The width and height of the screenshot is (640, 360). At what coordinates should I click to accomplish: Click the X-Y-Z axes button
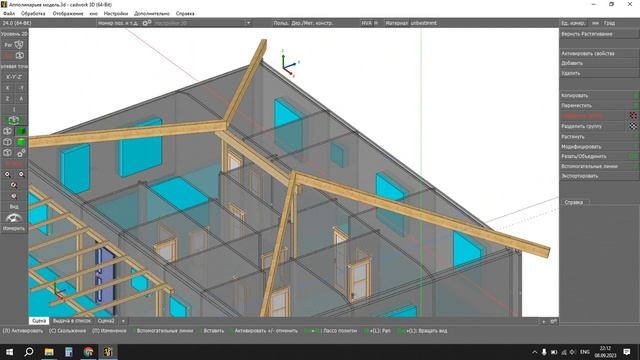pyautogui.click(x=14, y=77)
